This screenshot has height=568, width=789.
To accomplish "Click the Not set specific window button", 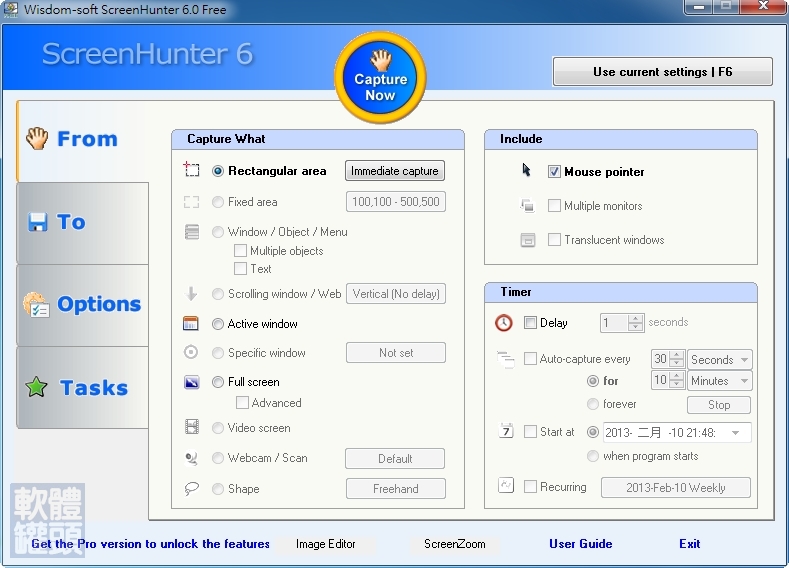I will [396, 353].
